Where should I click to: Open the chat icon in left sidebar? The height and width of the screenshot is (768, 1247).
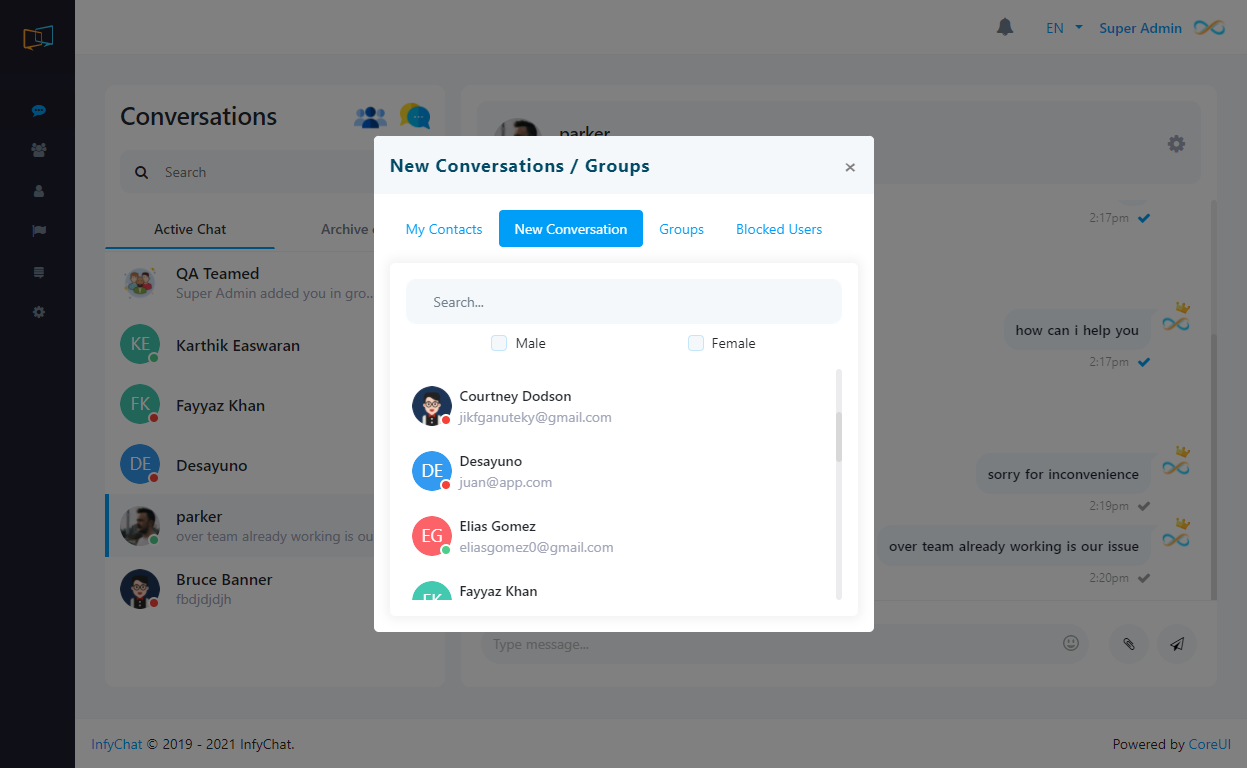[x=39, y=111]
